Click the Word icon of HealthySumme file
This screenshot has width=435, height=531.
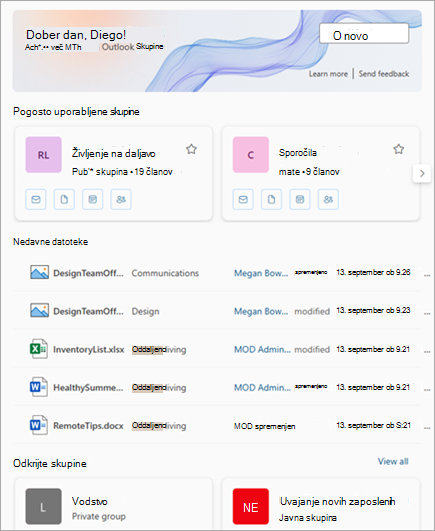39,387
